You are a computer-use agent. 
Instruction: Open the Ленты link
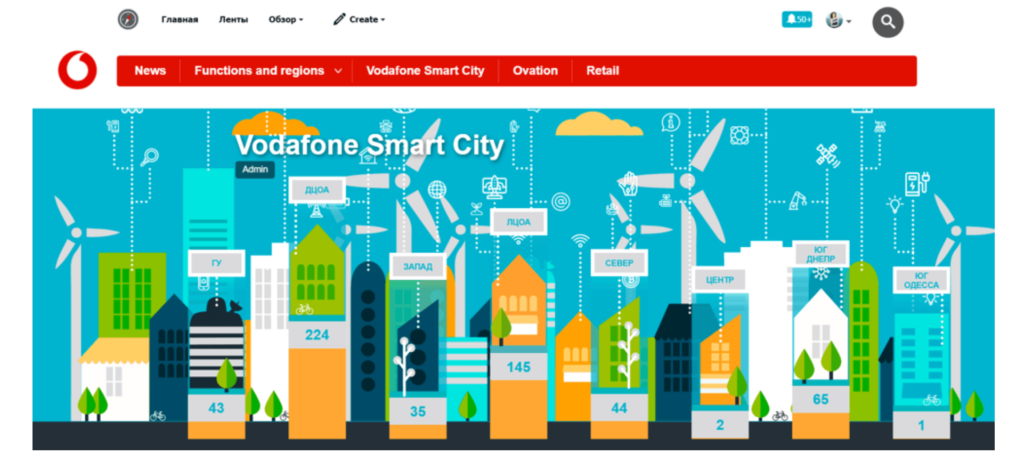233,19
